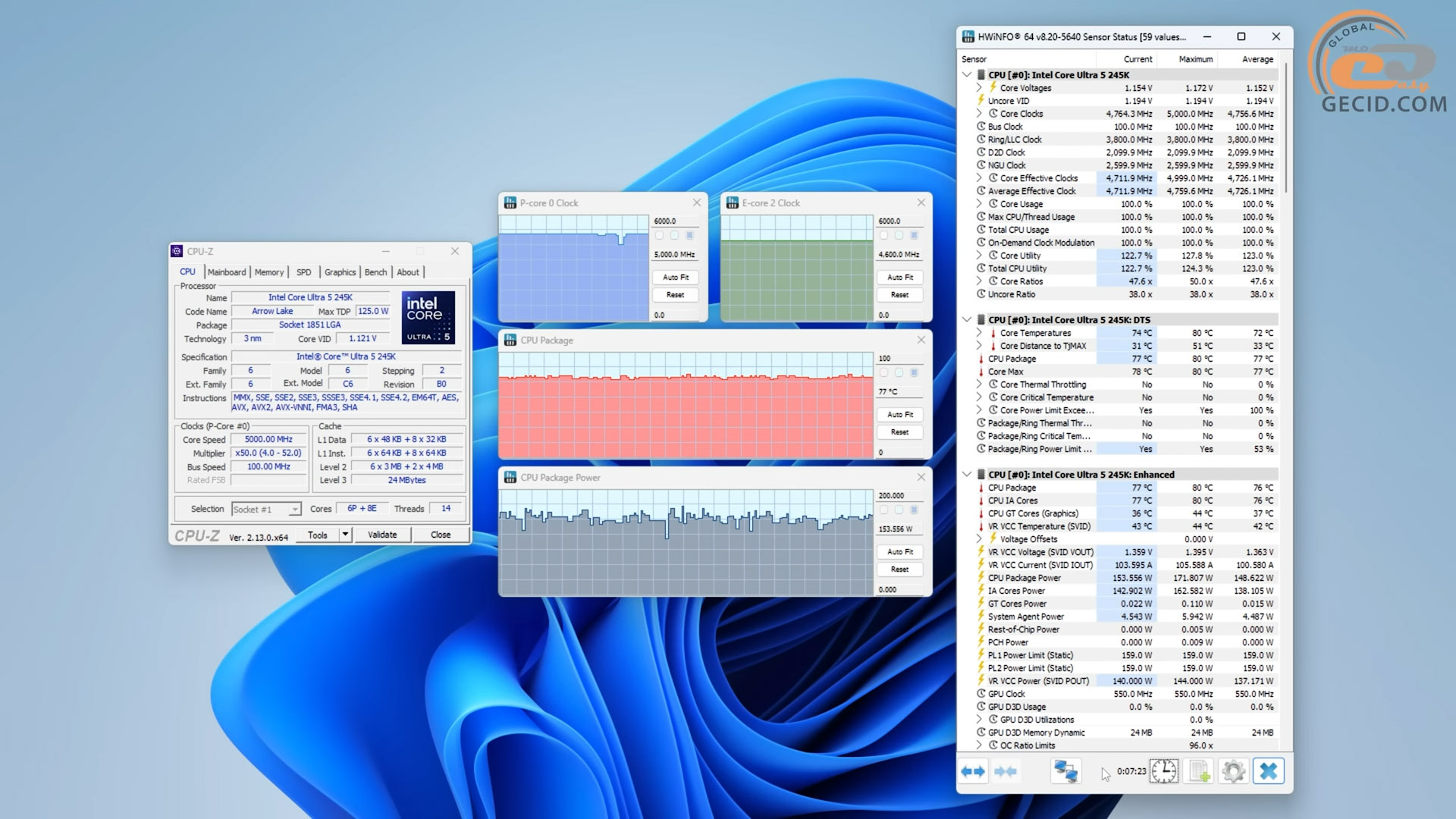Image resolution: width=1456 pixels, height=819 pixels.
Task: Collapse the first CPU [#0] Intel Core group
Action: click(967, 75)
